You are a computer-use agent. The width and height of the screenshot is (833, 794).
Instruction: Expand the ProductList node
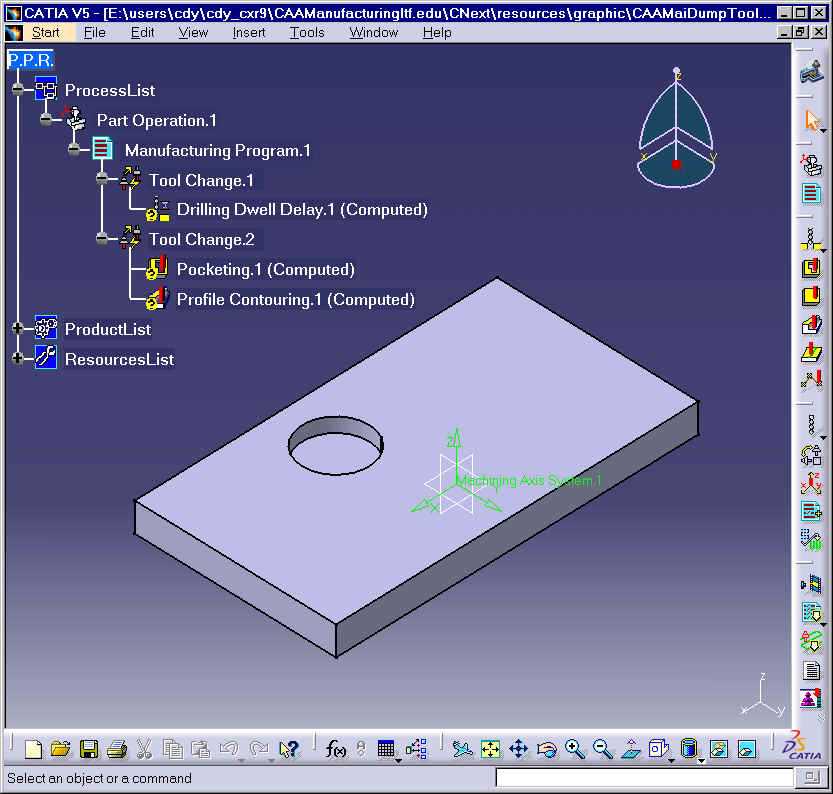[x=18, y=329]
